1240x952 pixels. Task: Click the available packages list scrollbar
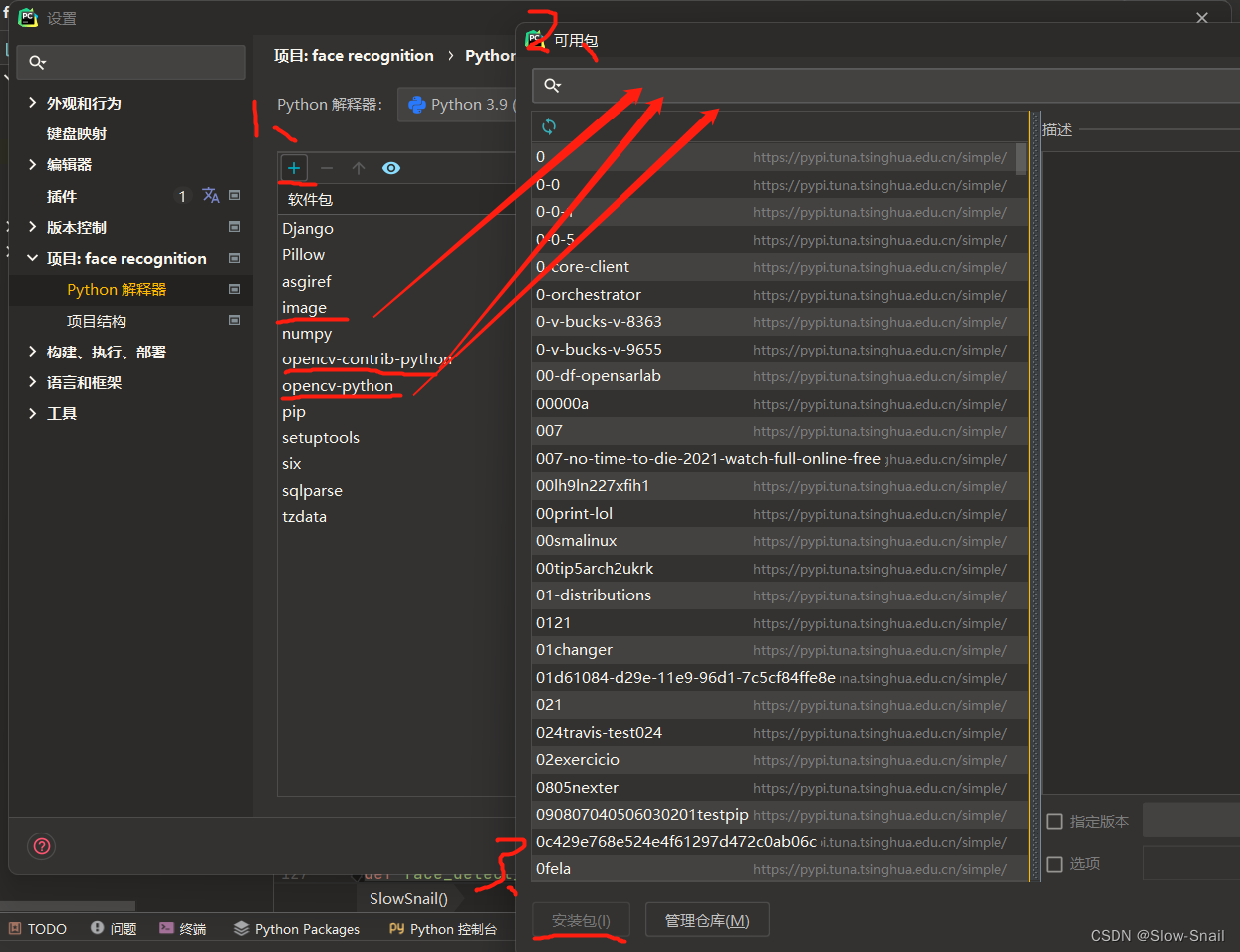[1021, 159]
